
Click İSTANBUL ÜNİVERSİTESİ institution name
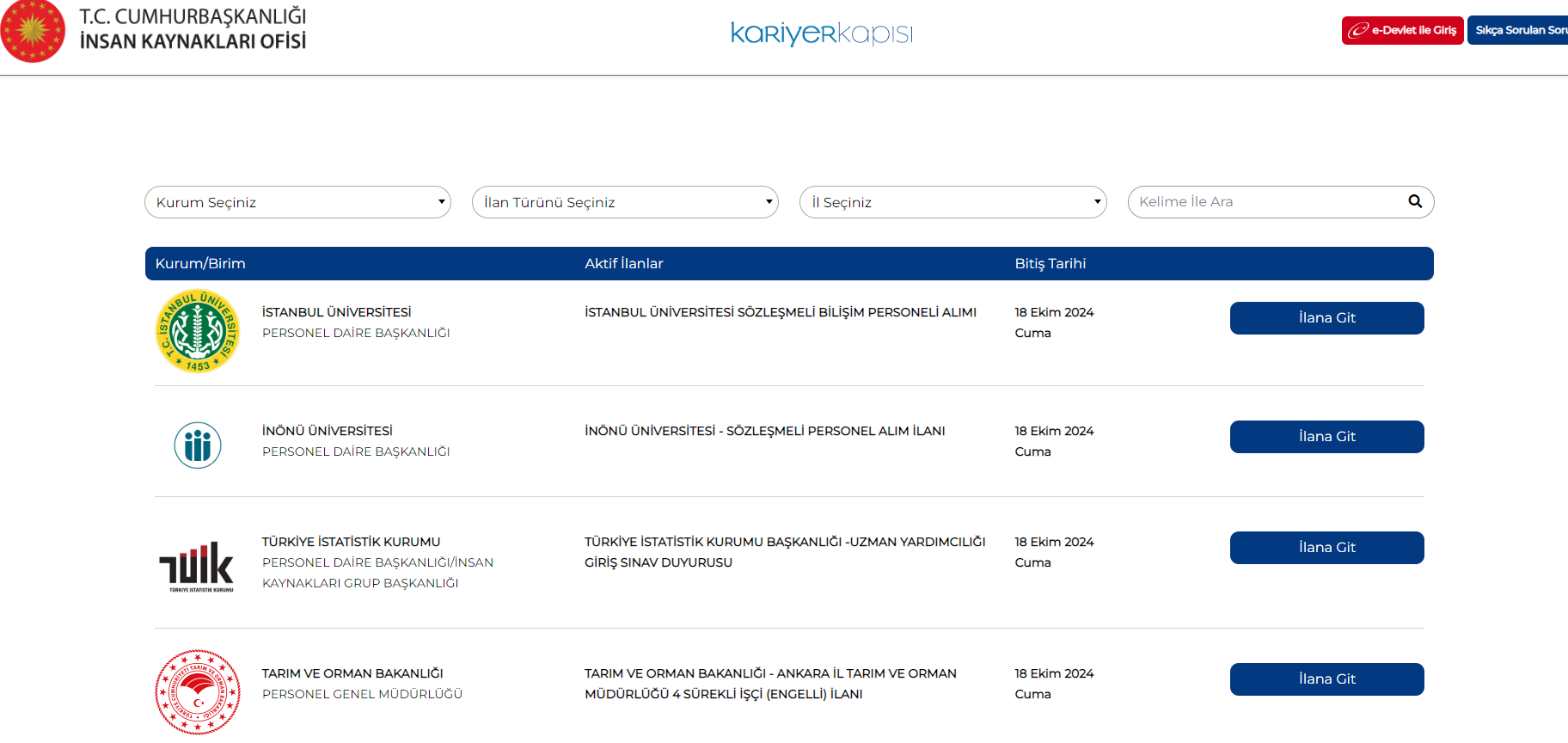tap(337, 312)
